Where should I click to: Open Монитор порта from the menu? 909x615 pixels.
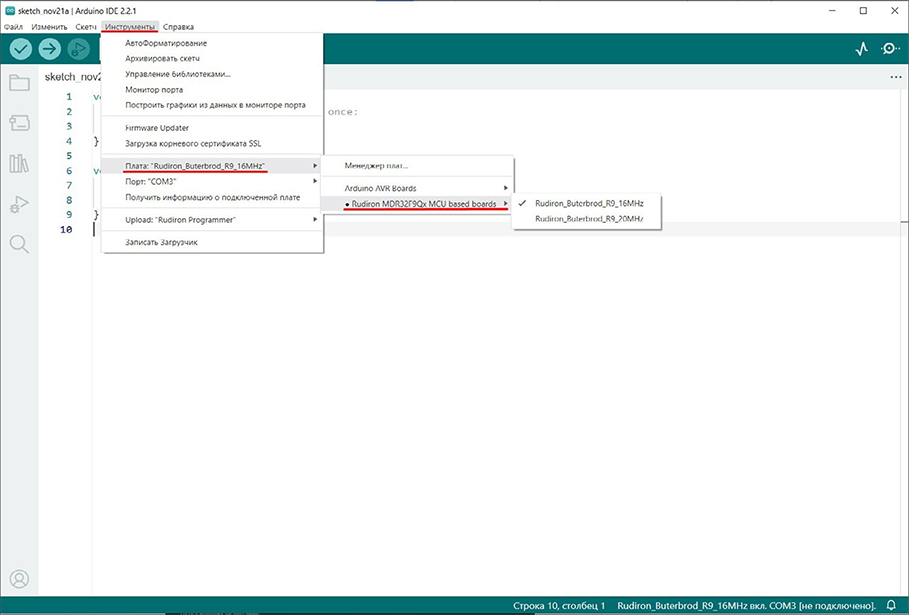[212, 90]
